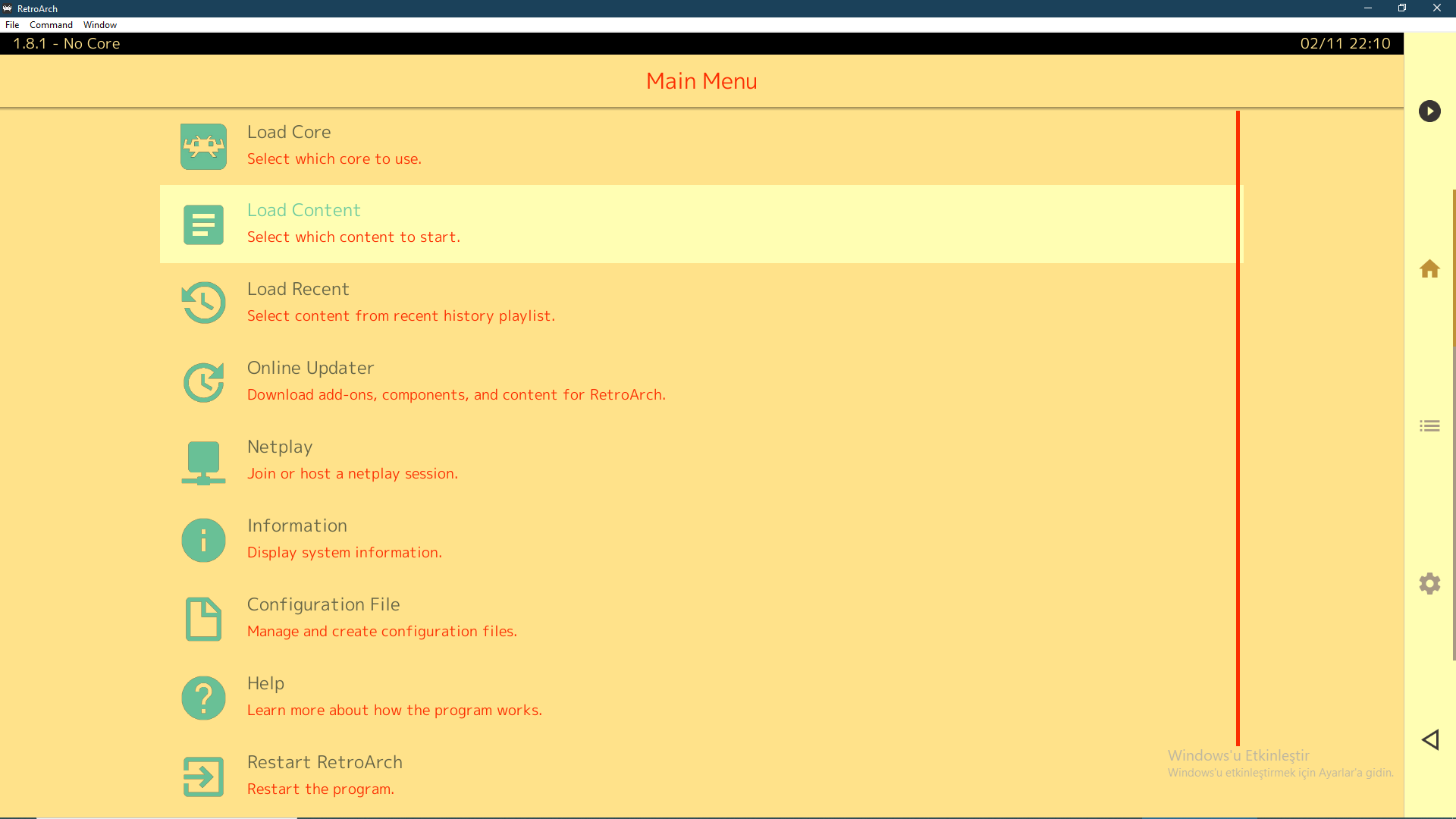
Task: Click the Restart RetroArch arrow icon
Action: (x=203, y=777)
